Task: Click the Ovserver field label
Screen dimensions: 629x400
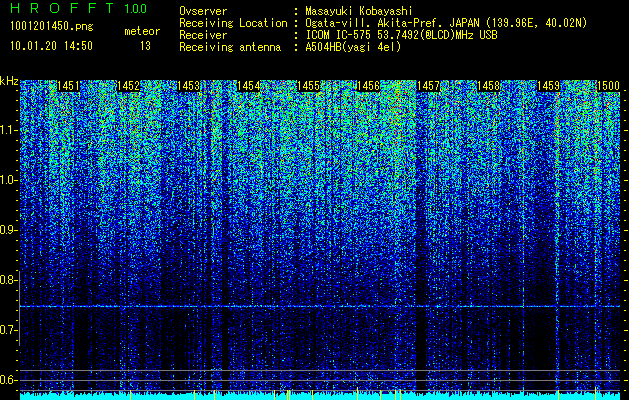Action: pyautogui.click(x=203, y=11)
